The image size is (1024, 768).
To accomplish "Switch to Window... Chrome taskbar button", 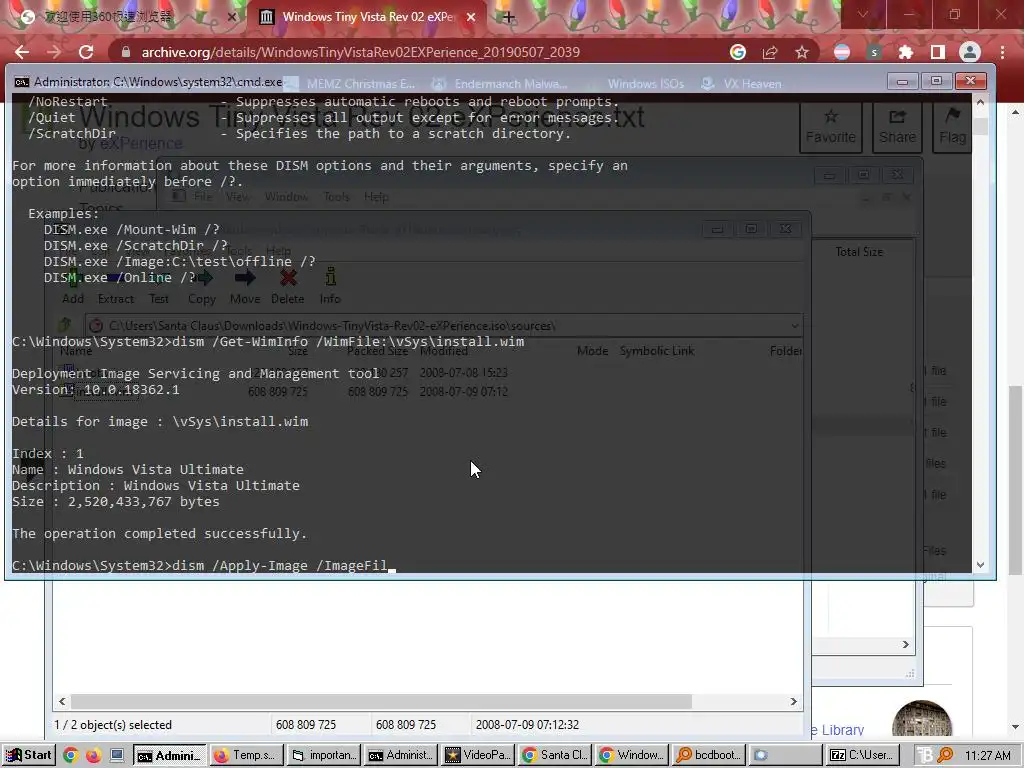I will coord(632,756).
